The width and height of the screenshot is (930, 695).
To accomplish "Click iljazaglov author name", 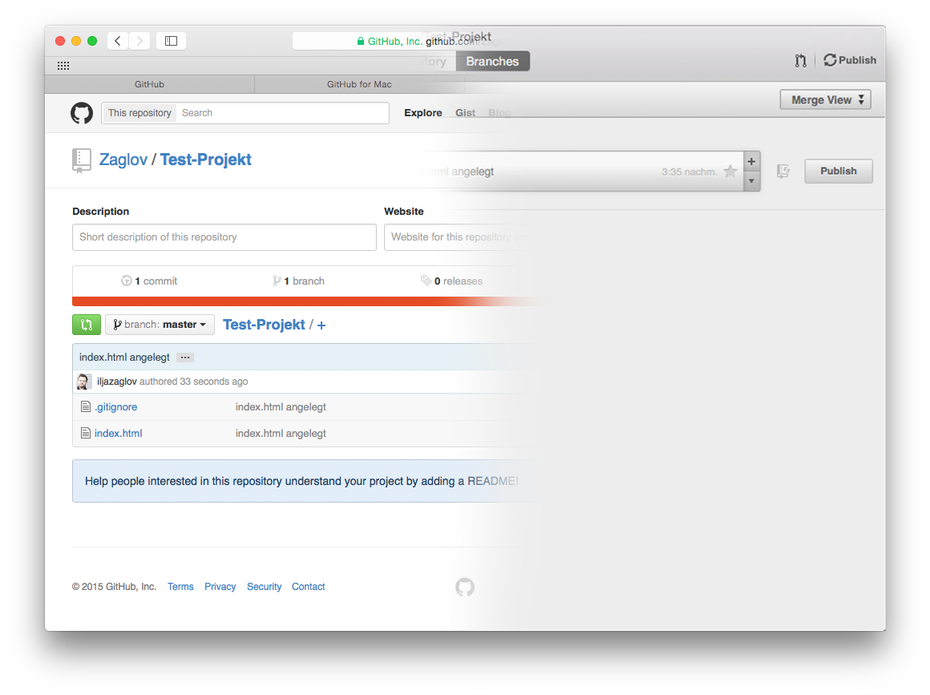I will coord(117,381).
